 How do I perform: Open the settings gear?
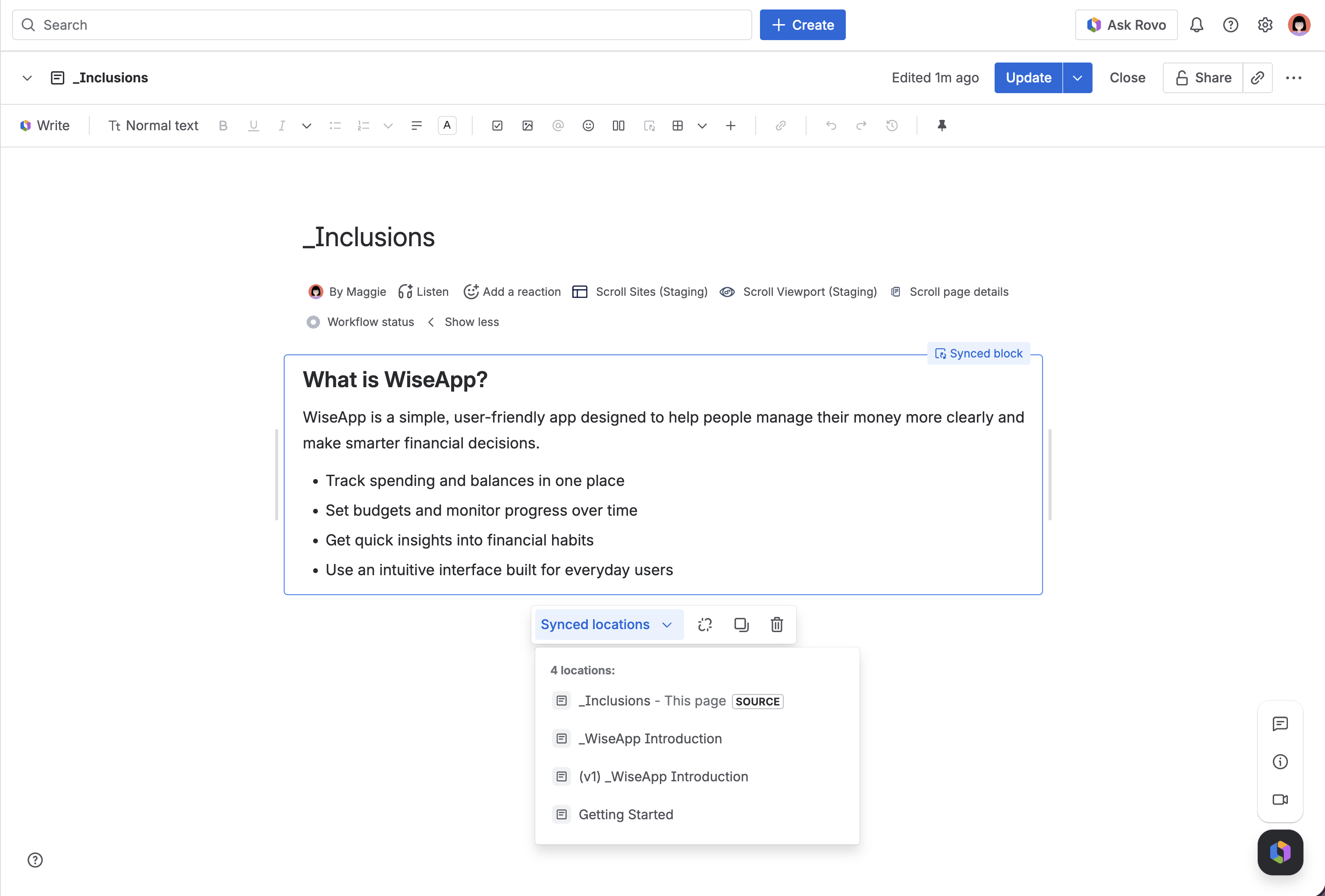[1265, 25]
